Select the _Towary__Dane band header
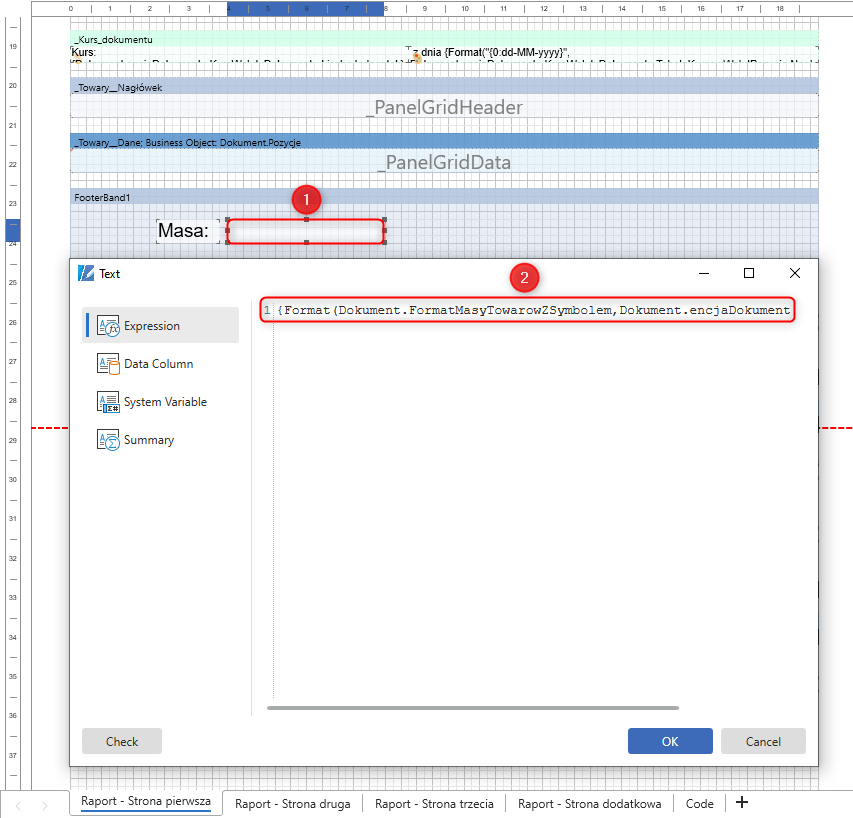 click(x=444, y=141)
